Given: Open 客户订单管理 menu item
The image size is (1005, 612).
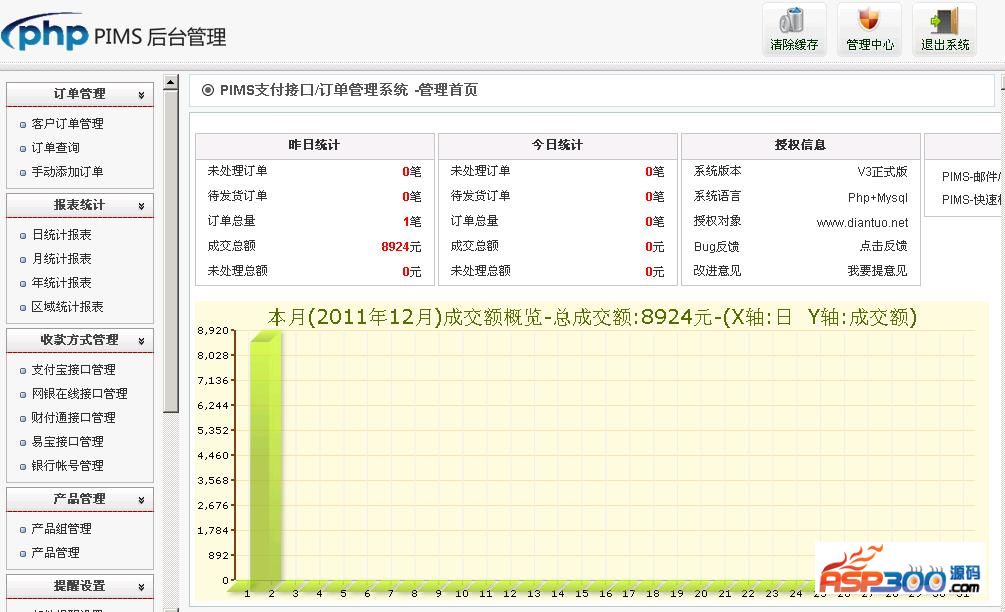Looking at the screenshot, I should click(67, 124).
